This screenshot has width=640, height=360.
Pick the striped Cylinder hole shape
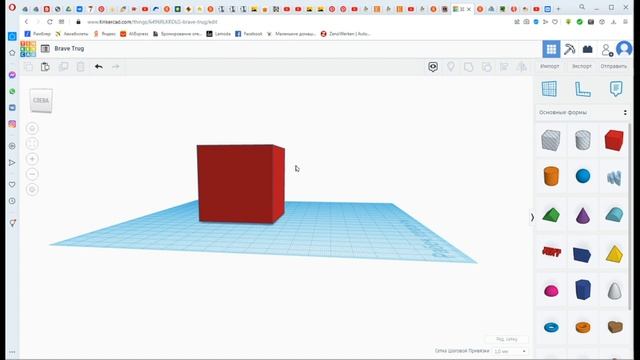point(583,140)
